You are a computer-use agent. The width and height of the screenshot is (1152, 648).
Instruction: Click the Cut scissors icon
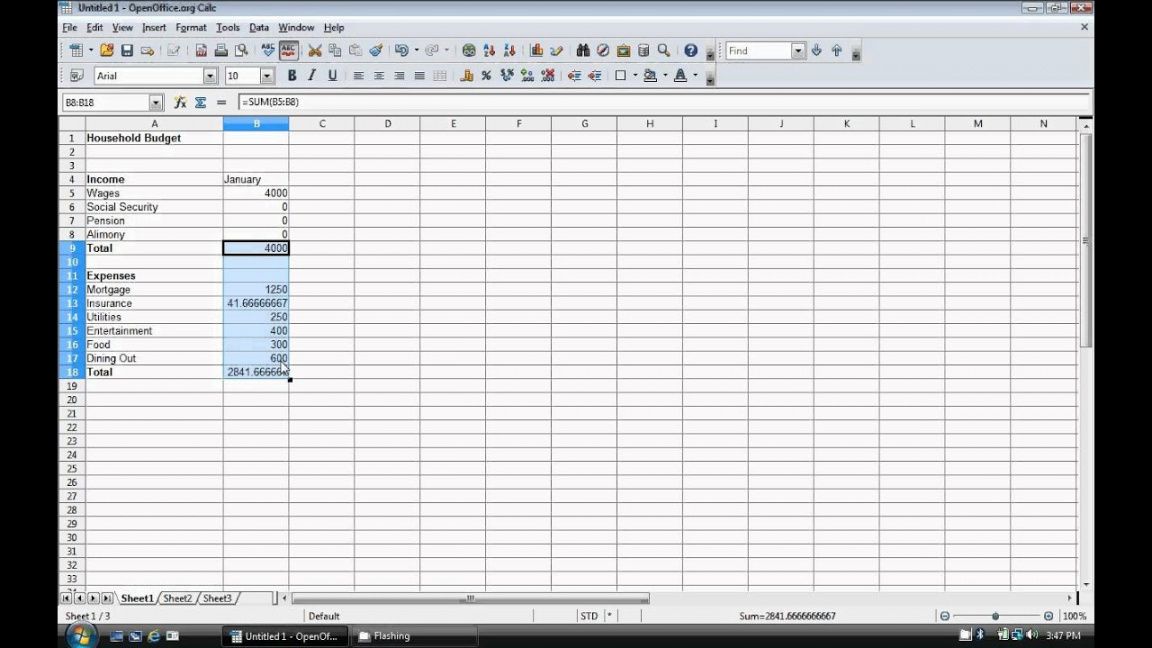coord(315,51)
